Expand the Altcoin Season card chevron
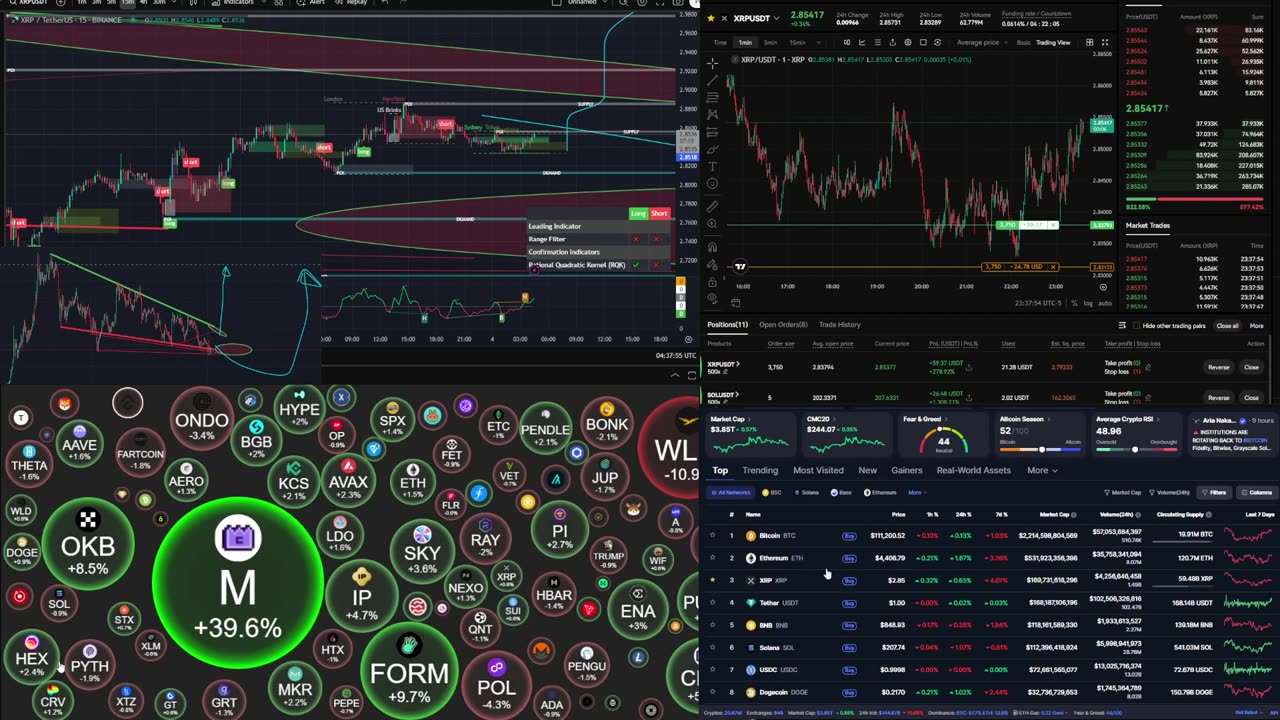 click(x=1047, y=420)
